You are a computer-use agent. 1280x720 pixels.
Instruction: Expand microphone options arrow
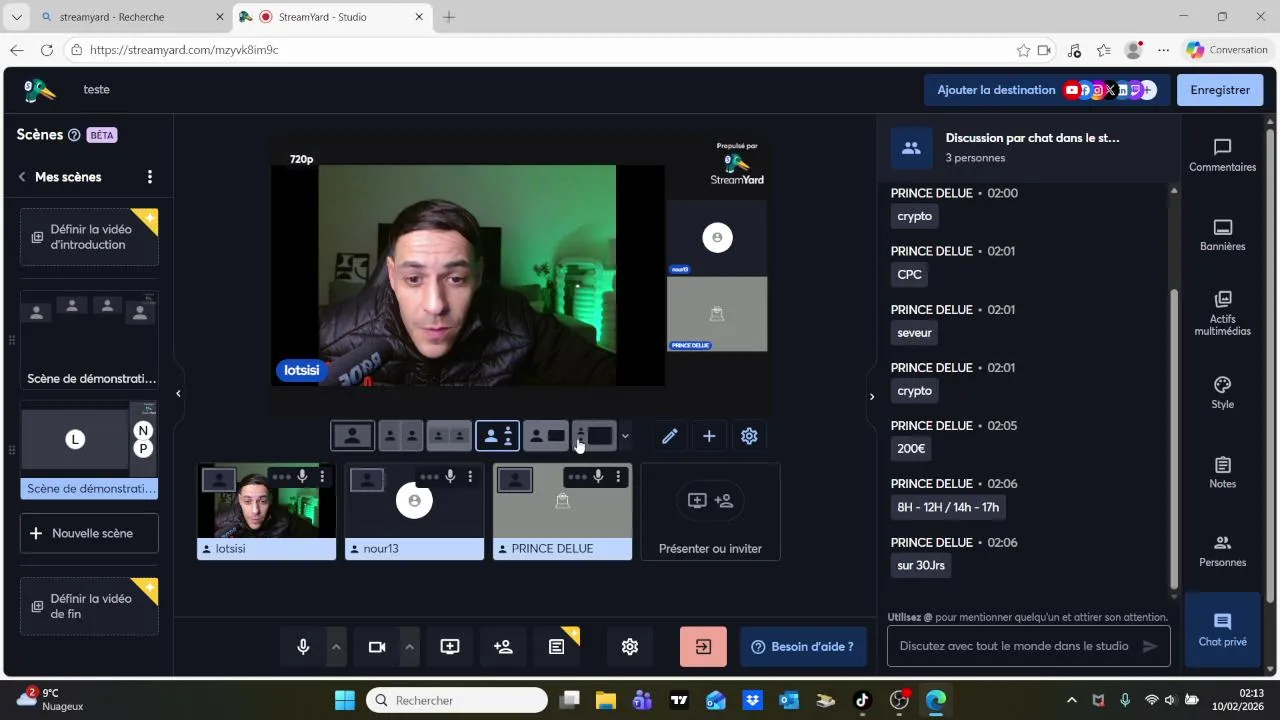336,647
